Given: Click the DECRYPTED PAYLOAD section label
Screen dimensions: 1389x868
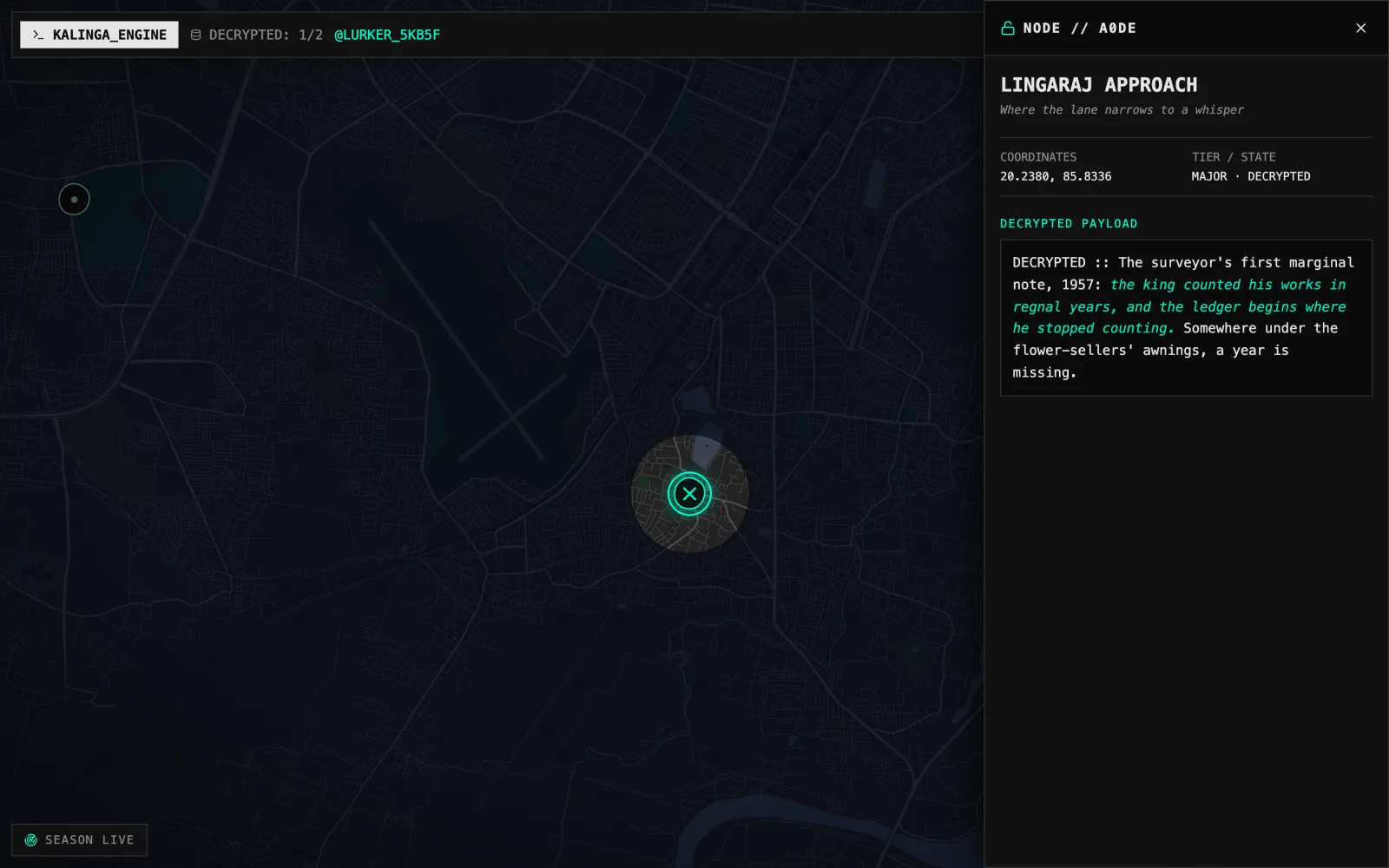Looking at the screenshot, I should coord(1069,223).
